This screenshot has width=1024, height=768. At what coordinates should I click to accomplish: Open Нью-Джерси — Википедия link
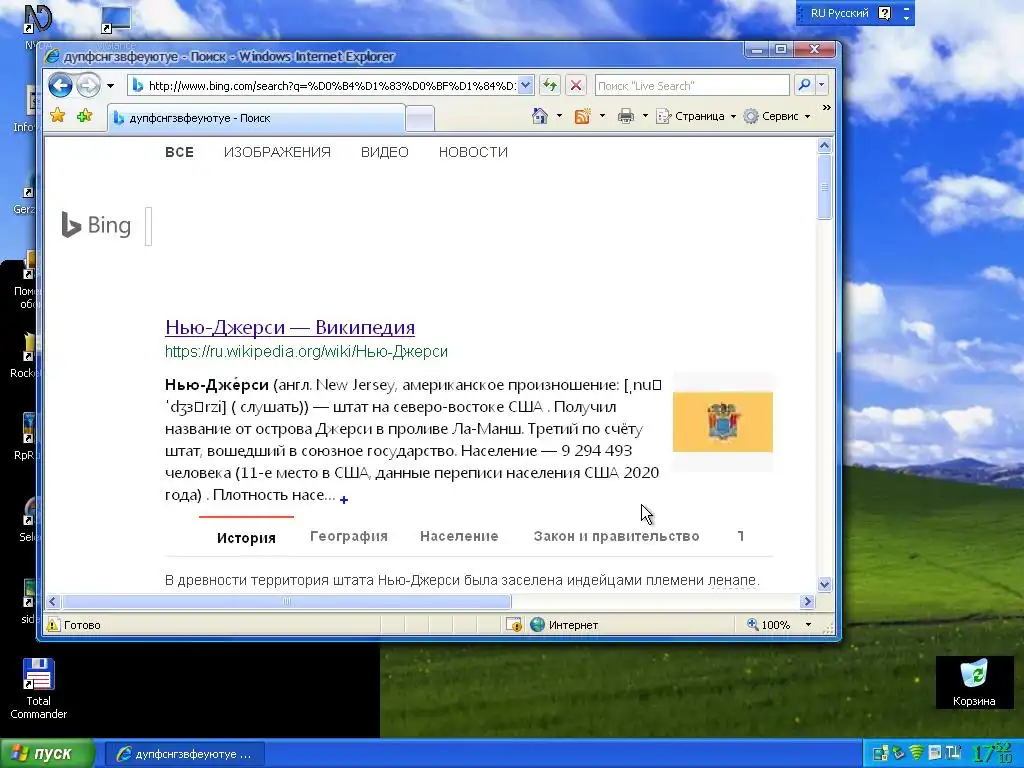(290, 327)
